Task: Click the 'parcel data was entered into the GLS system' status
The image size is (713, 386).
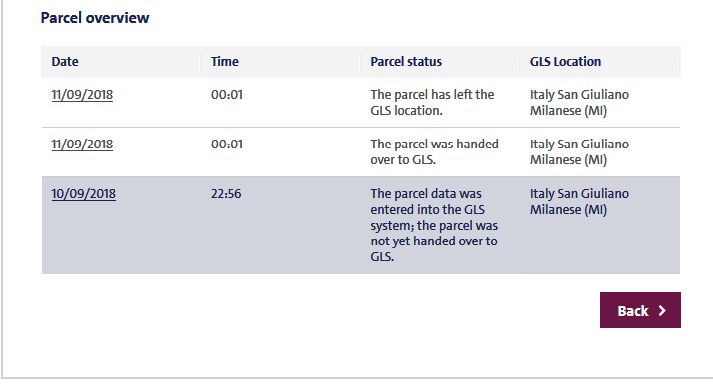Action: click(x=434, y=225)
